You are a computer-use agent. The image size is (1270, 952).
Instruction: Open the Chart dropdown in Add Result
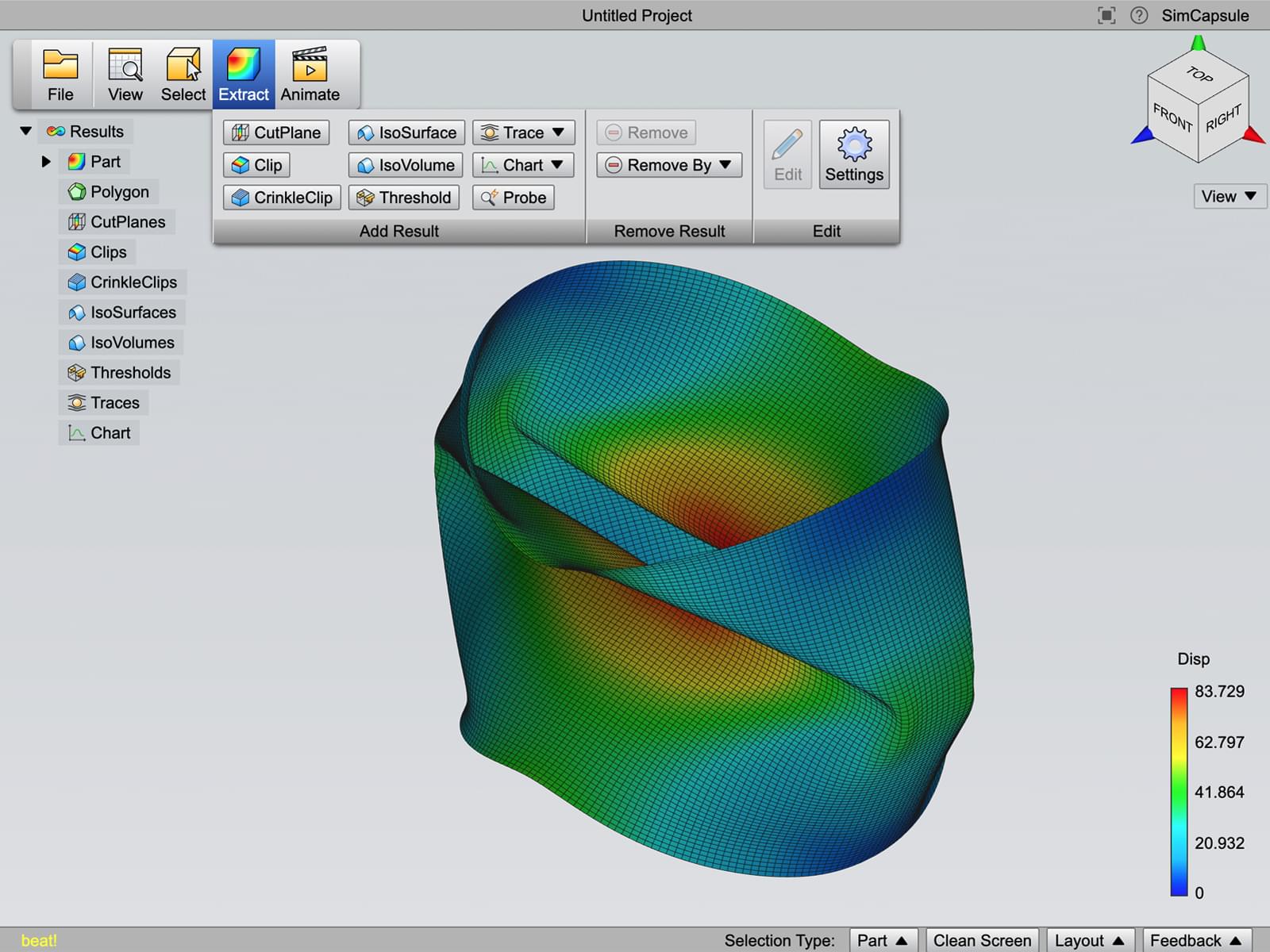coord(523,165)
